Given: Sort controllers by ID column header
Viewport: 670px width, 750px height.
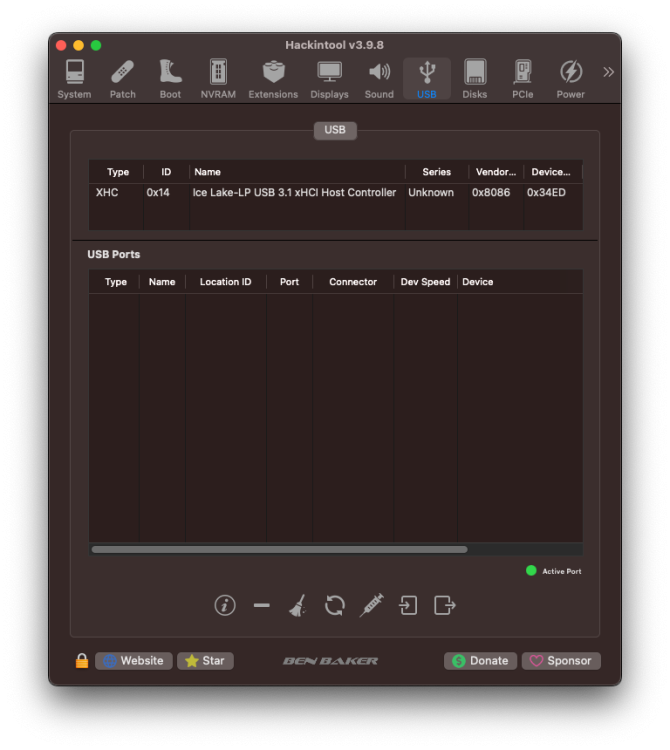Looking at the screenshot, I should (x=166, y=172).
